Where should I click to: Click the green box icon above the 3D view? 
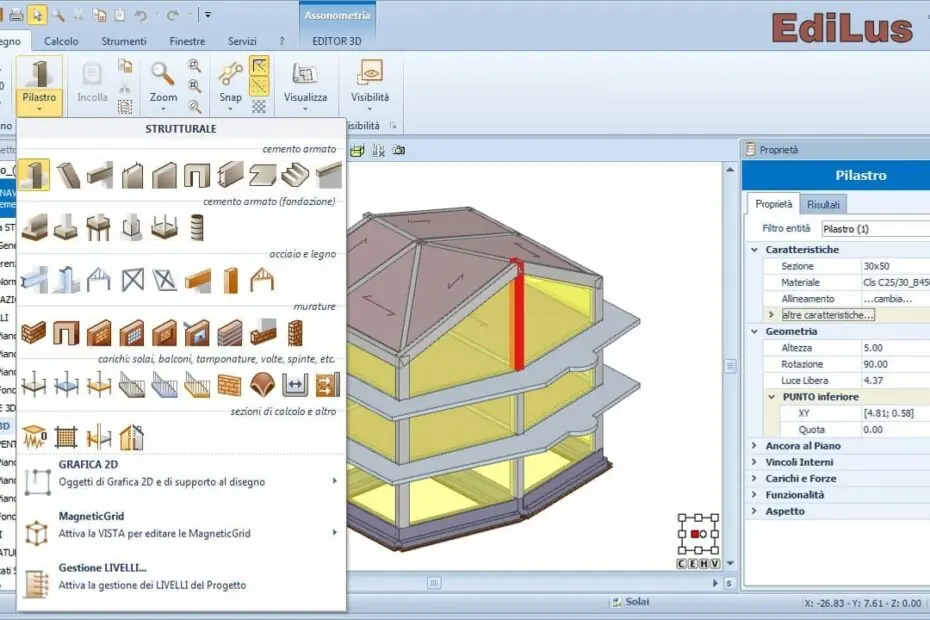point(356,150)
